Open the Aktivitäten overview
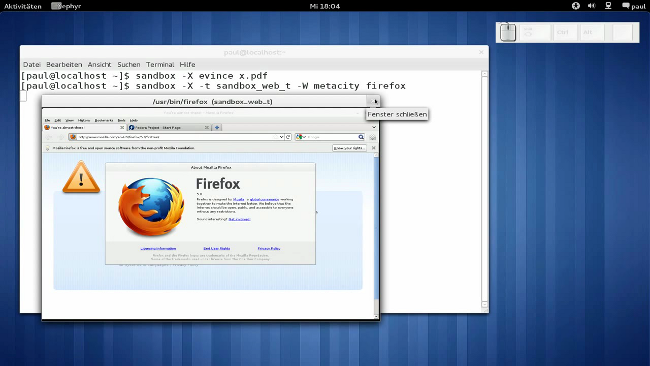 pos(23,6)
